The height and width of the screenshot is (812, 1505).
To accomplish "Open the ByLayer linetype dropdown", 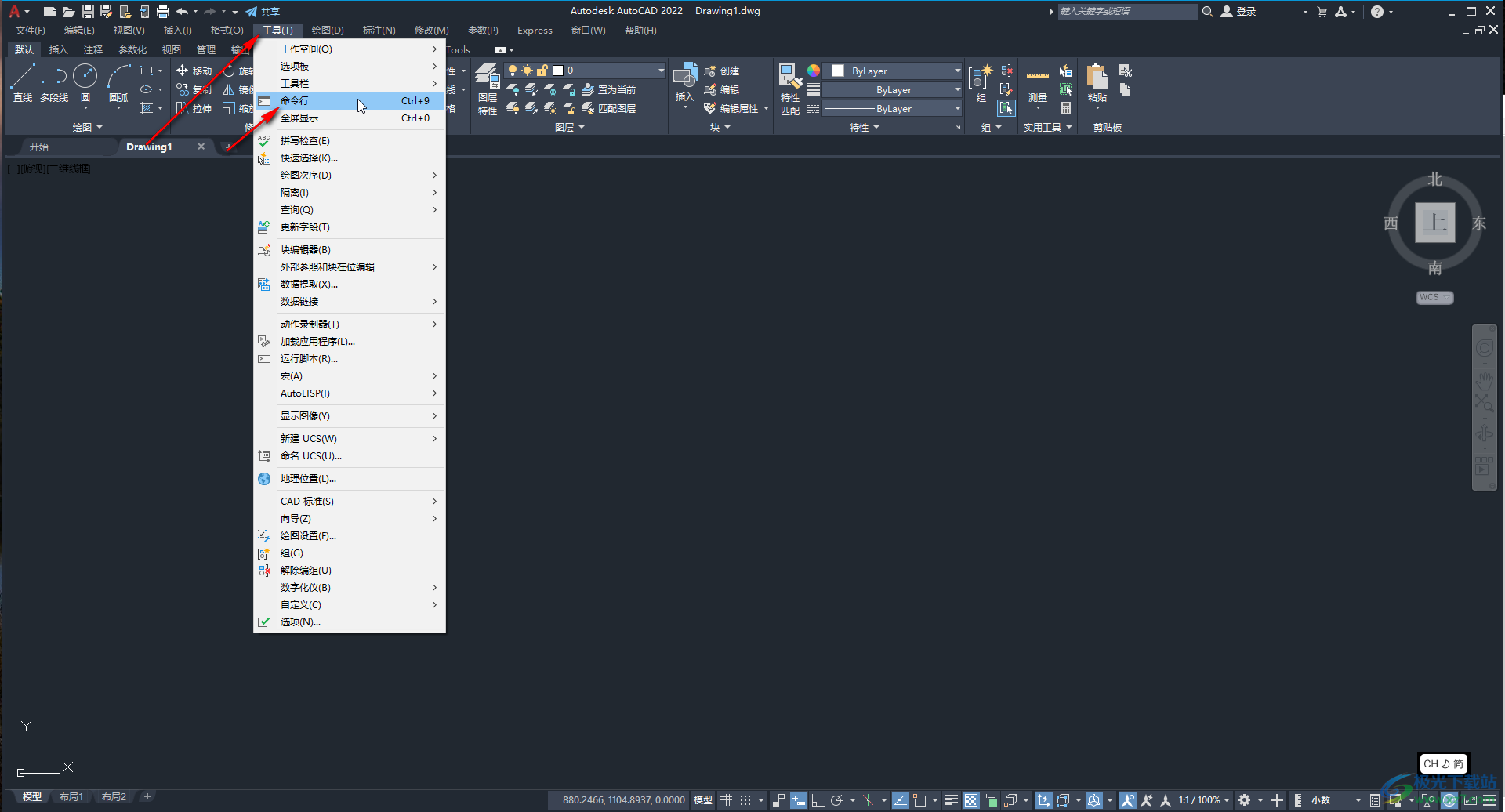I will tap(893, 108).
